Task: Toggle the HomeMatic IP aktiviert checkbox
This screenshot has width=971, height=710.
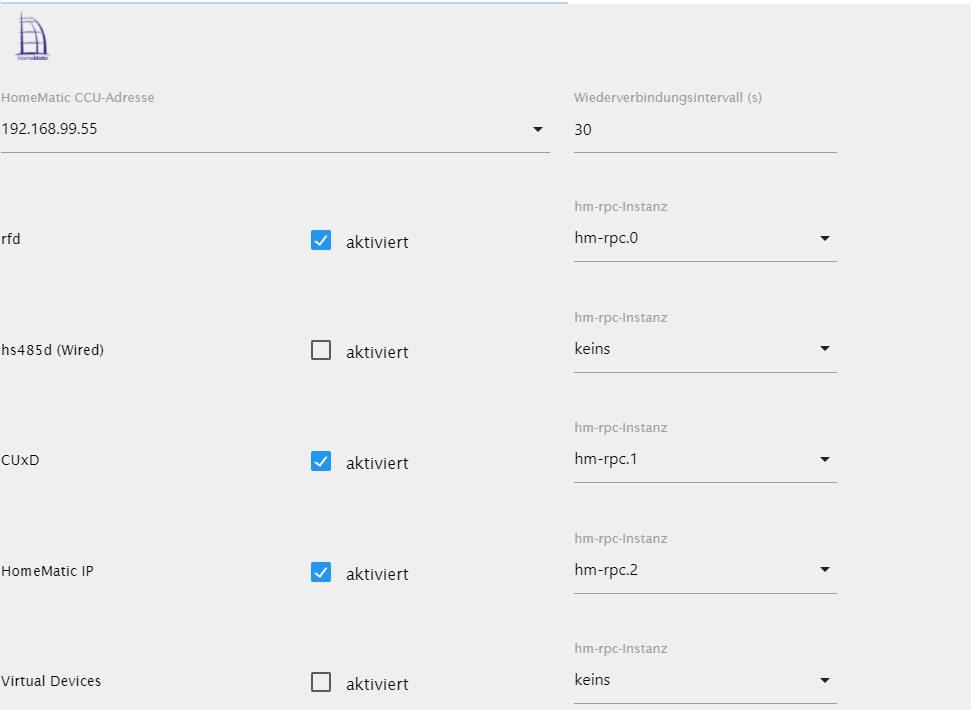Action: click(321, 572)
